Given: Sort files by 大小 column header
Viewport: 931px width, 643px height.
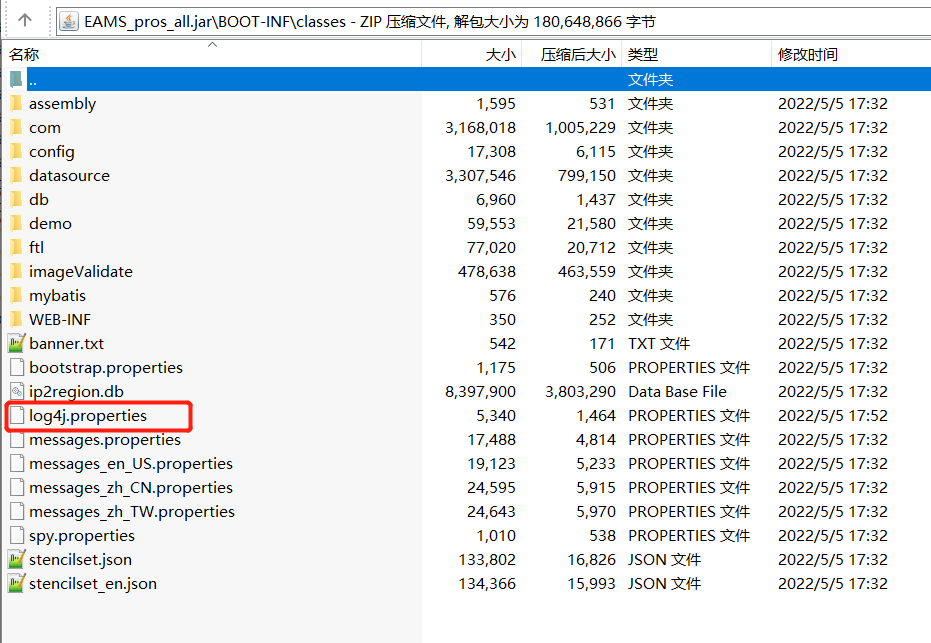Looking at the screenshot, I should 471,54.
